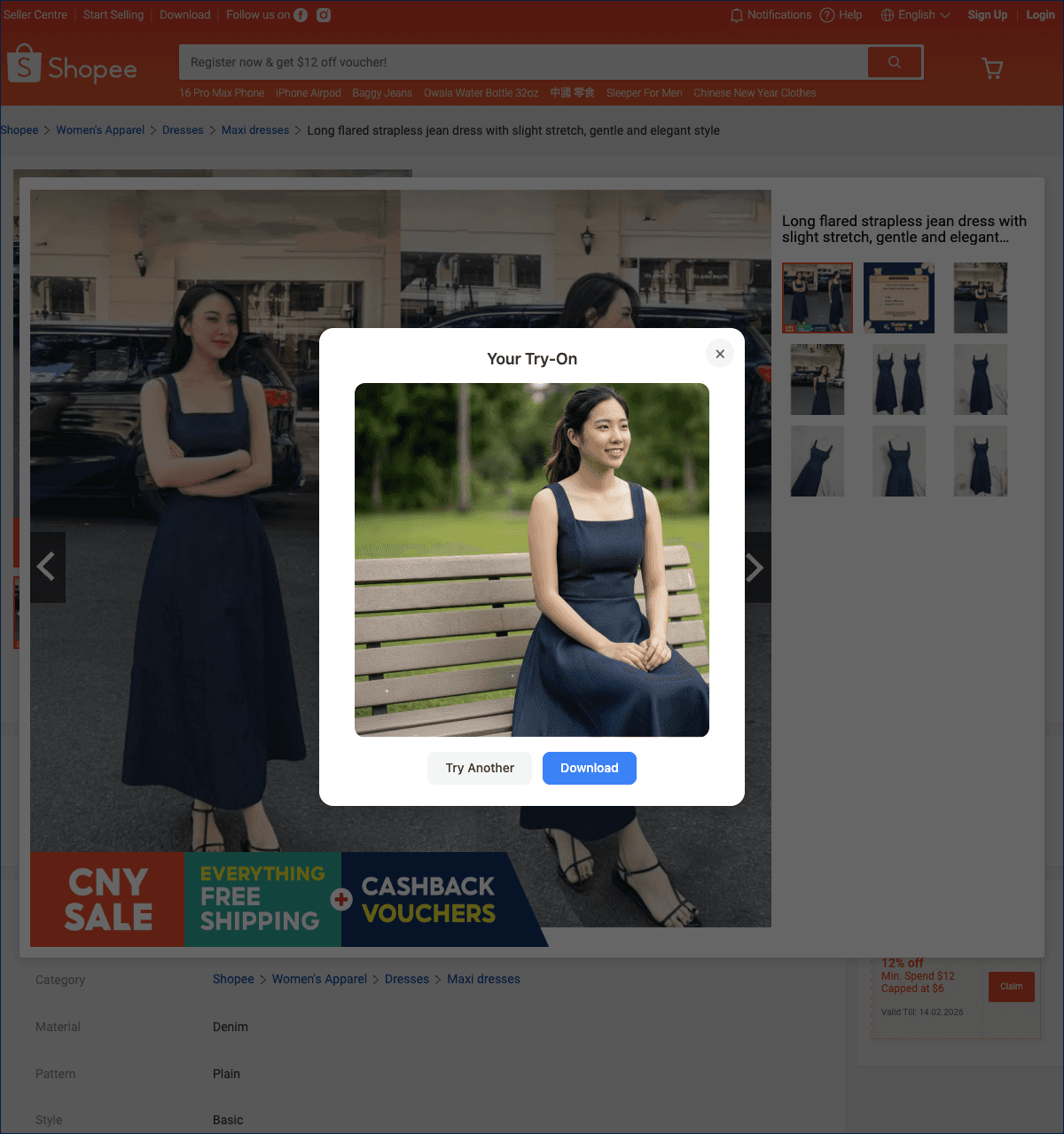1064x1134 pixels.
Task: Open Shopee's Instagram icon
Action: pos(323,15)
